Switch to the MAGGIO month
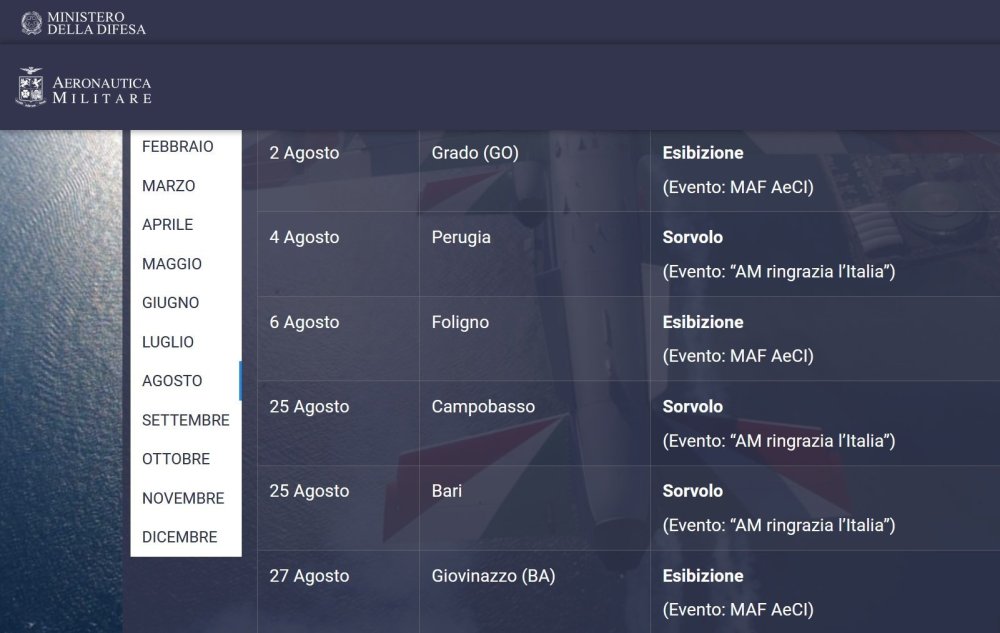 coord(172,264)
